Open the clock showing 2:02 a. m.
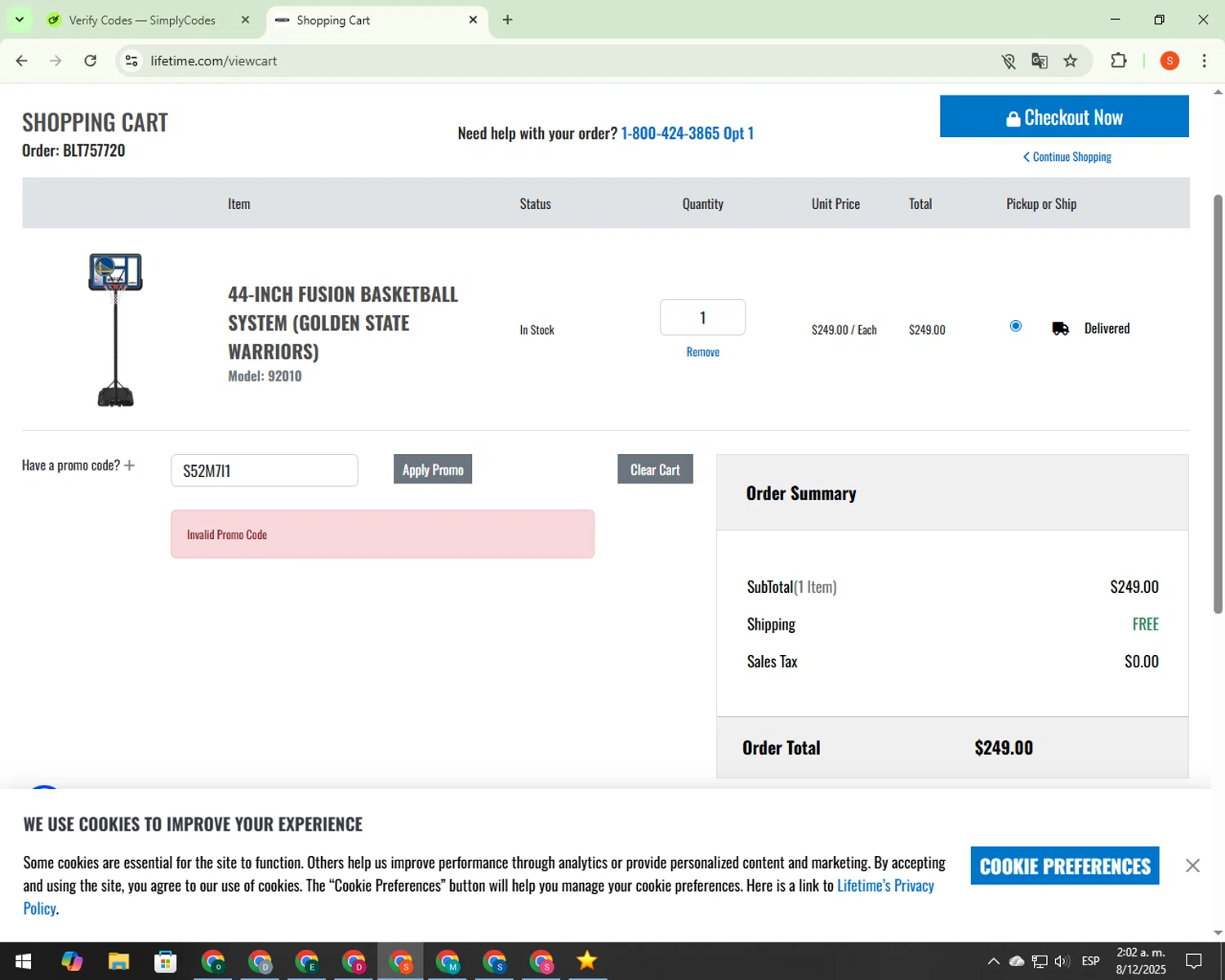 (1141, 961)
